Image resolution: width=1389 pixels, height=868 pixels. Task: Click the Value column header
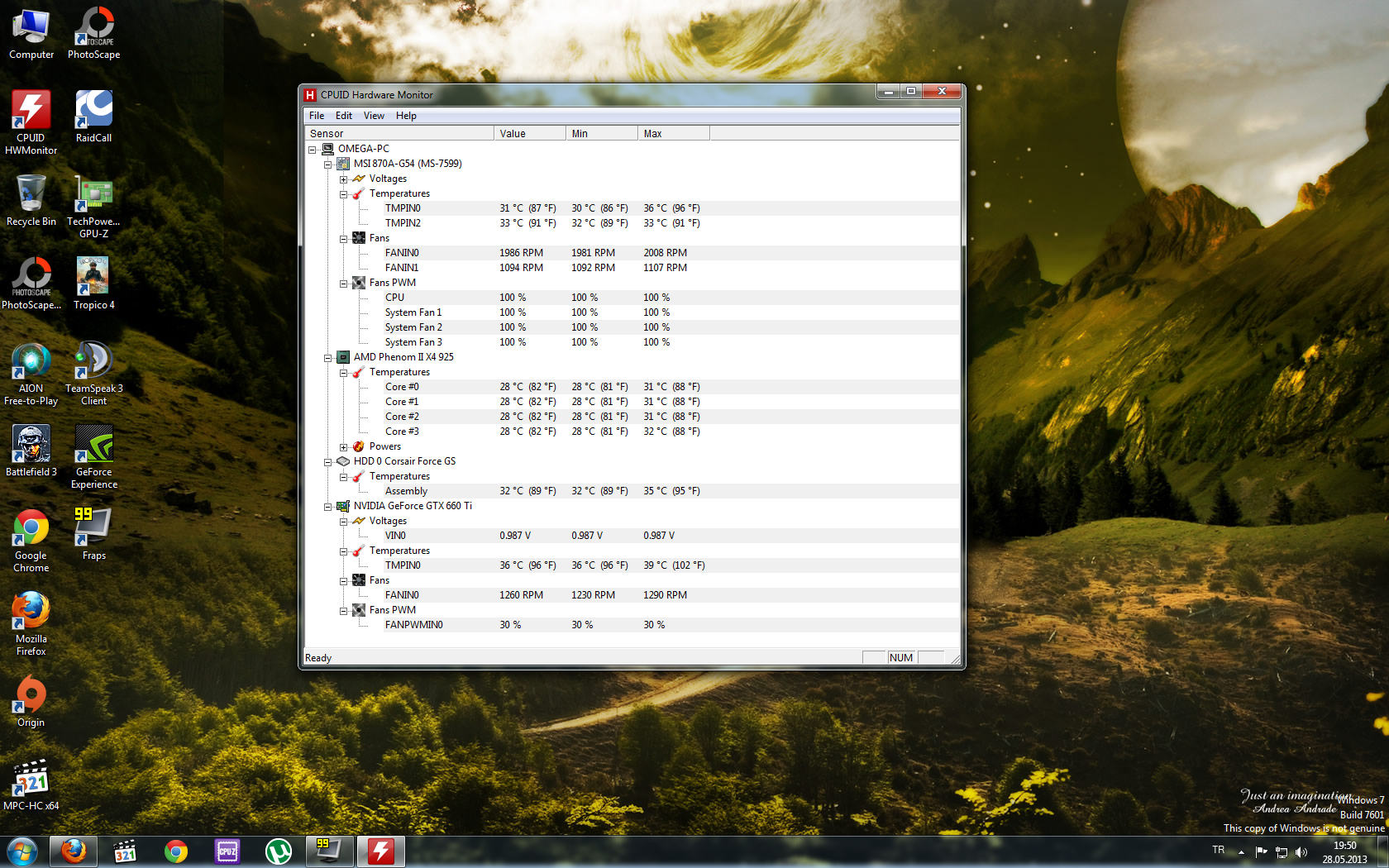tap(530, 133)
